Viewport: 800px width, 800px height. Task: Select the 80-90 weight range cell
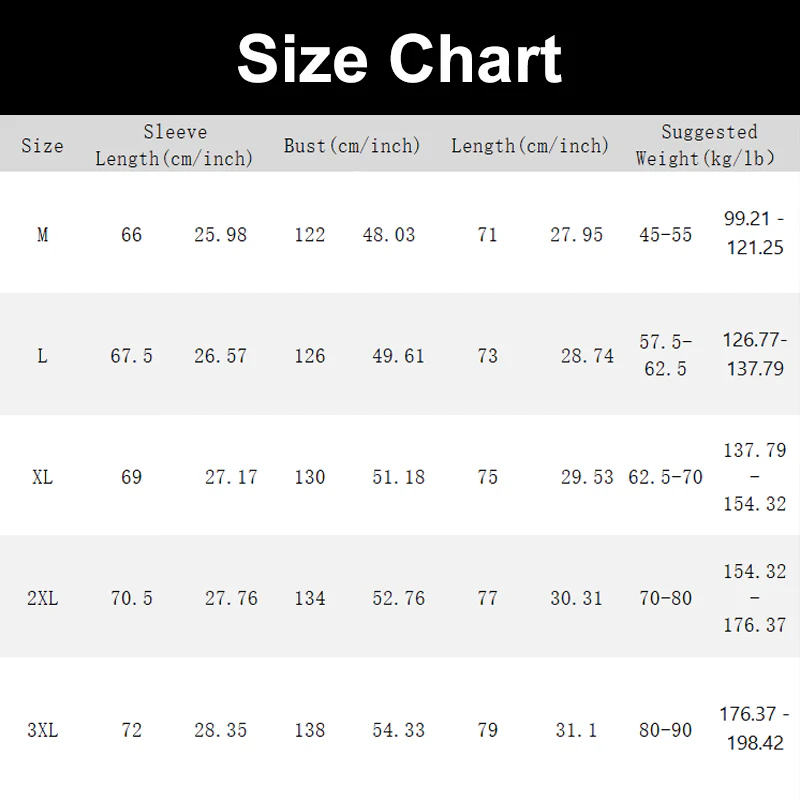coord(665,730)
